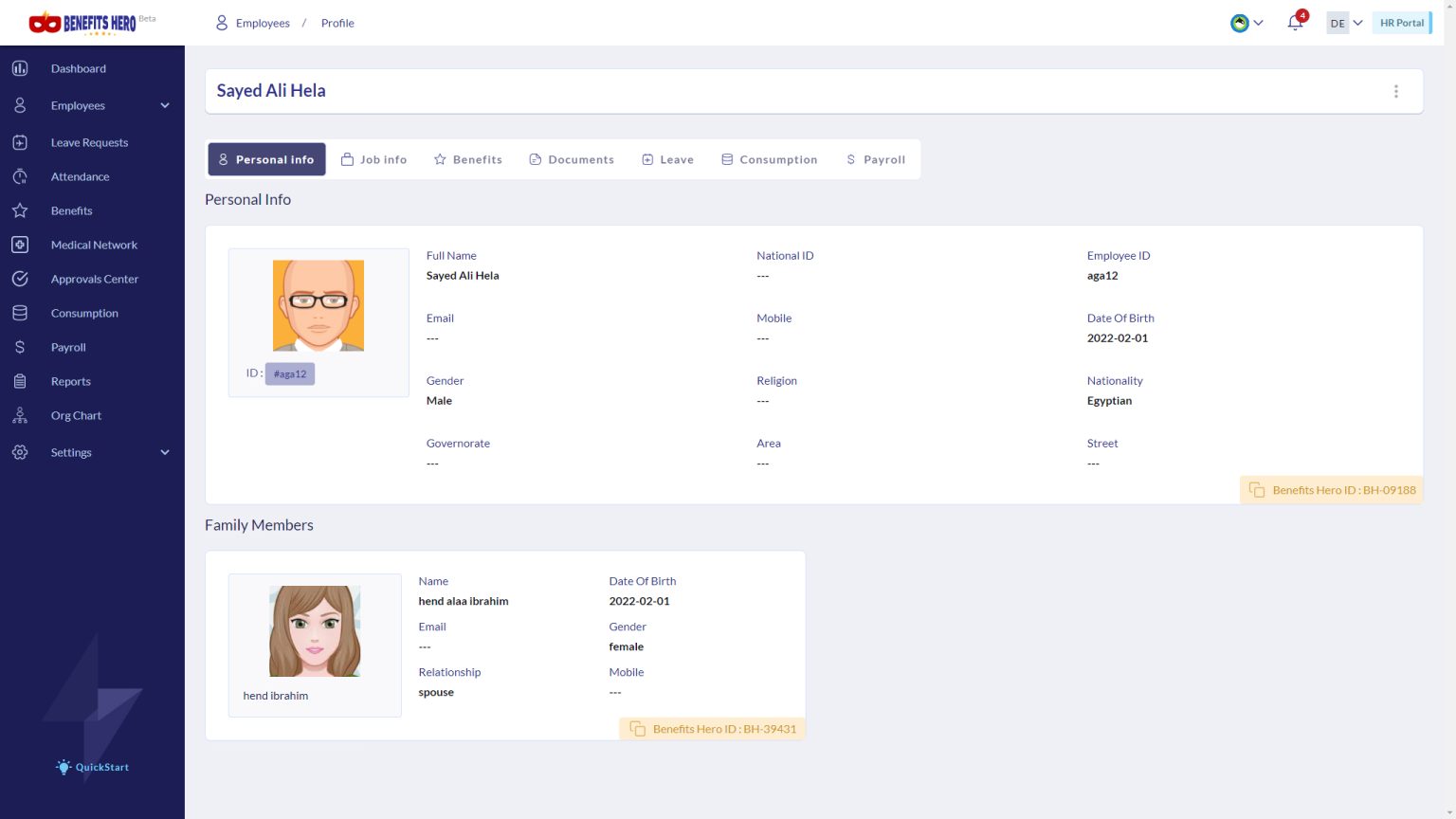The height and width of the screenshot is (819, 1456).
Task: Select the Dashboard sidebar icon
Action: [20, 68]
